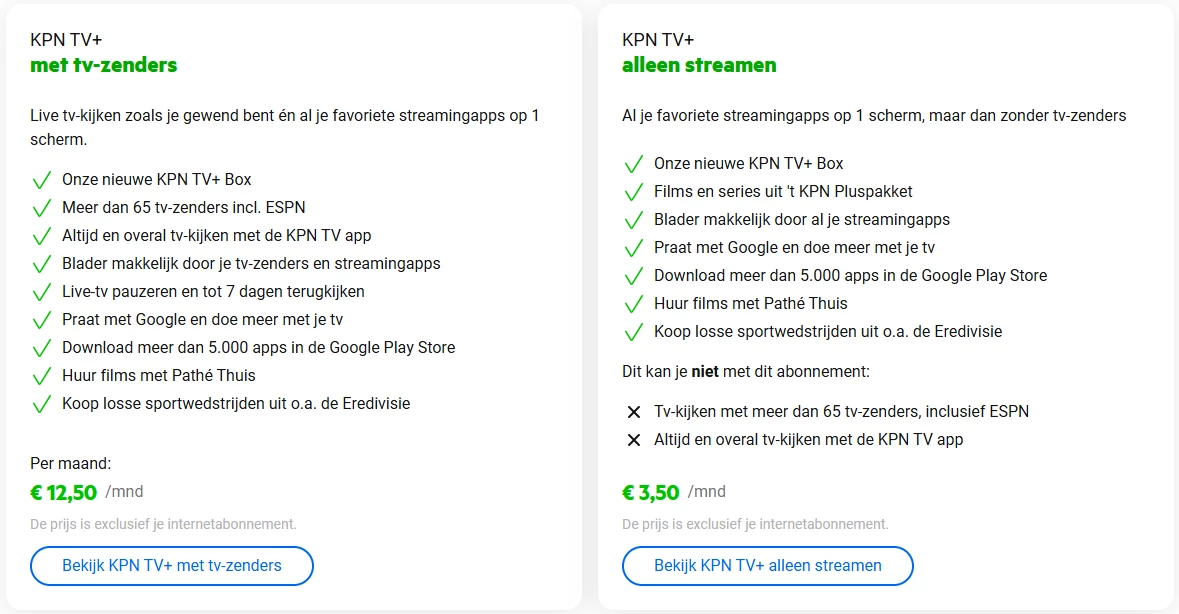Image resolution: width=1179 pixels, height=614 pixels.
Task: Click checkmark next to 'Live-tv pauzeren' feature
Action: pyautogui.click(x=41, y=293)
